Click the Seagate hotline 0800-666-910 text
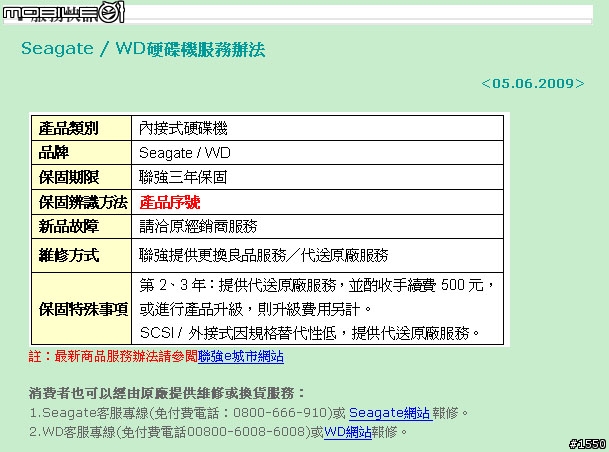Screen dimensions: 609x452 (281, 413)
